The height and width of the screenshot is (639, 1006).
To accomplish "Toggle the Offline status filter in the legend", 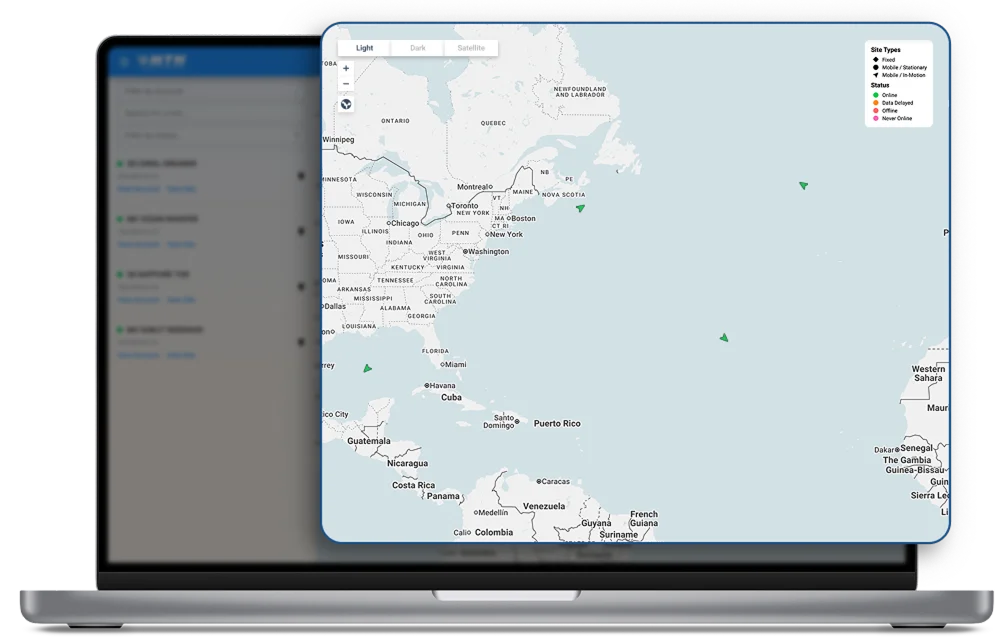I will (x=877, y=110).
